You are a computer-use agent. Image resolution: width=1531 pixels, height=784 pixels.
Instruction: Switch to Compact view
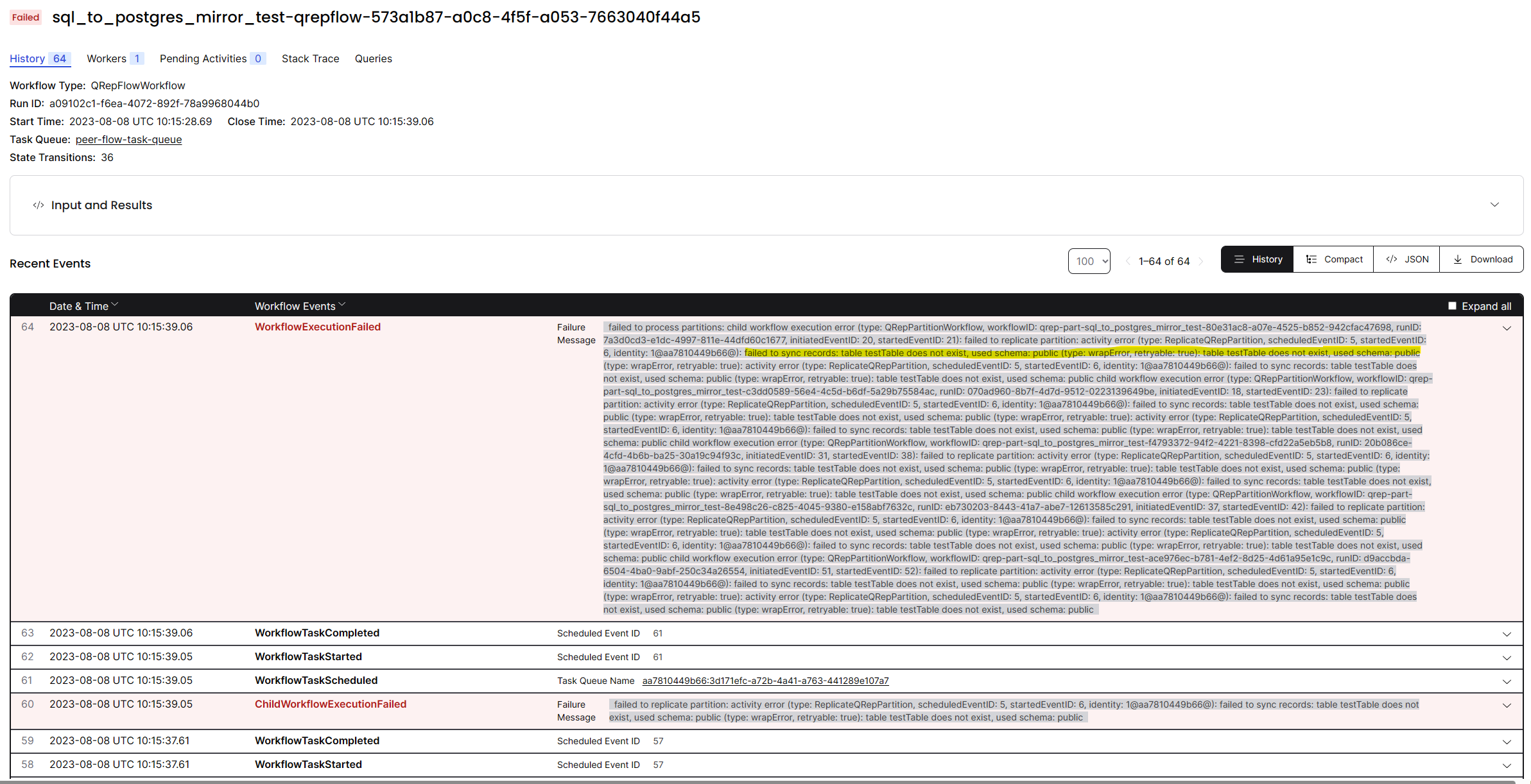[1334, 259]
